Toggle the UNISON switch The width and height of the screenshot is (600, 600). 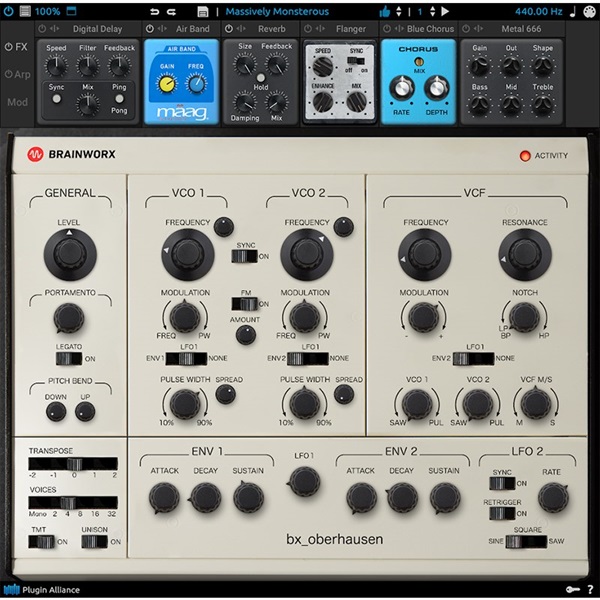pos(95,541)
